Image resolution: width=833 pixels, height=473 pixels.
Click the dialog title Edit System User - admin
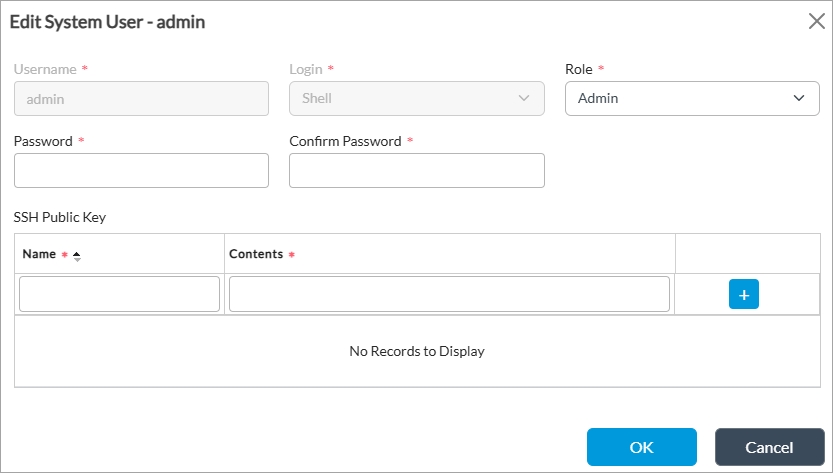click(x=108, y=22)
